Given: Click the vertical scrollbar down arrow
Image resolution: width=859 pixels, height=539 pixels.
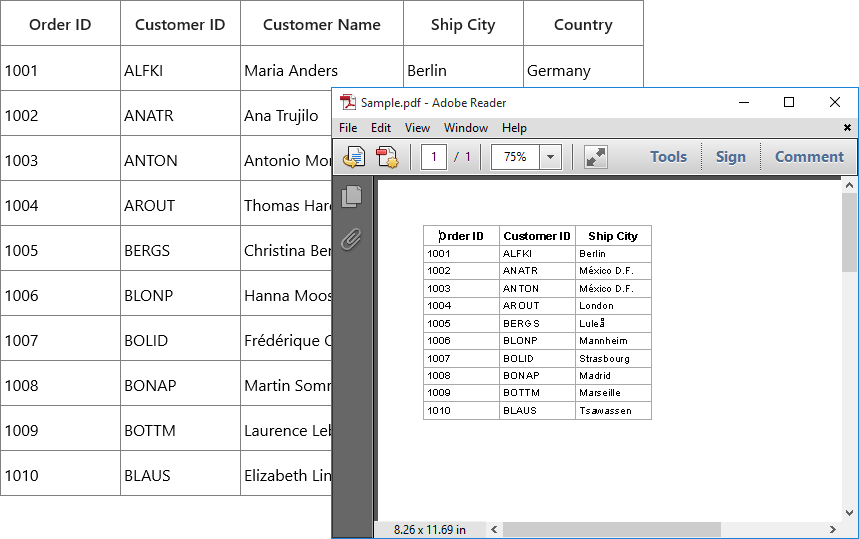Looking at the screenshot, I should pyautogui.click(x=849, y=513).
